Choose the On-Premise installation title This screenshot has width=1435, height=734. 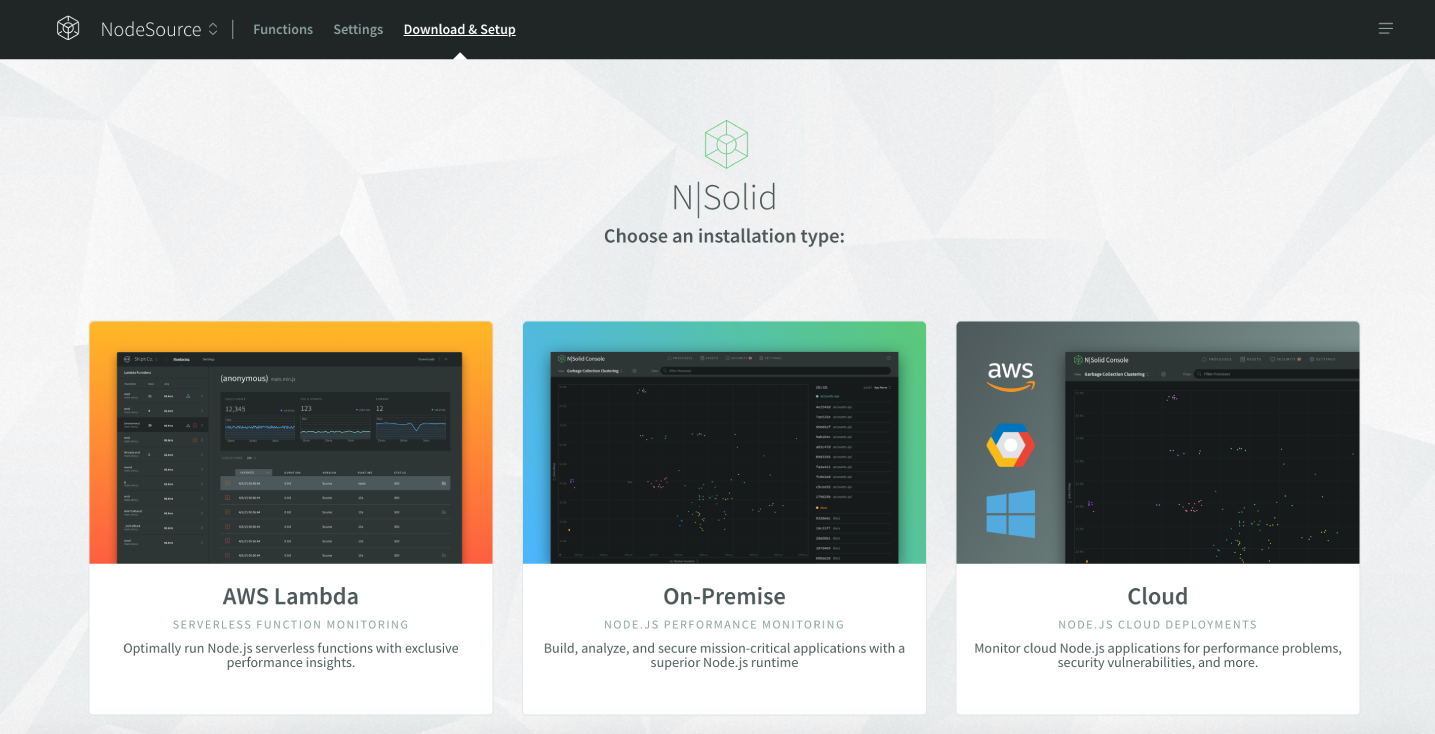(x=724, y=596)
